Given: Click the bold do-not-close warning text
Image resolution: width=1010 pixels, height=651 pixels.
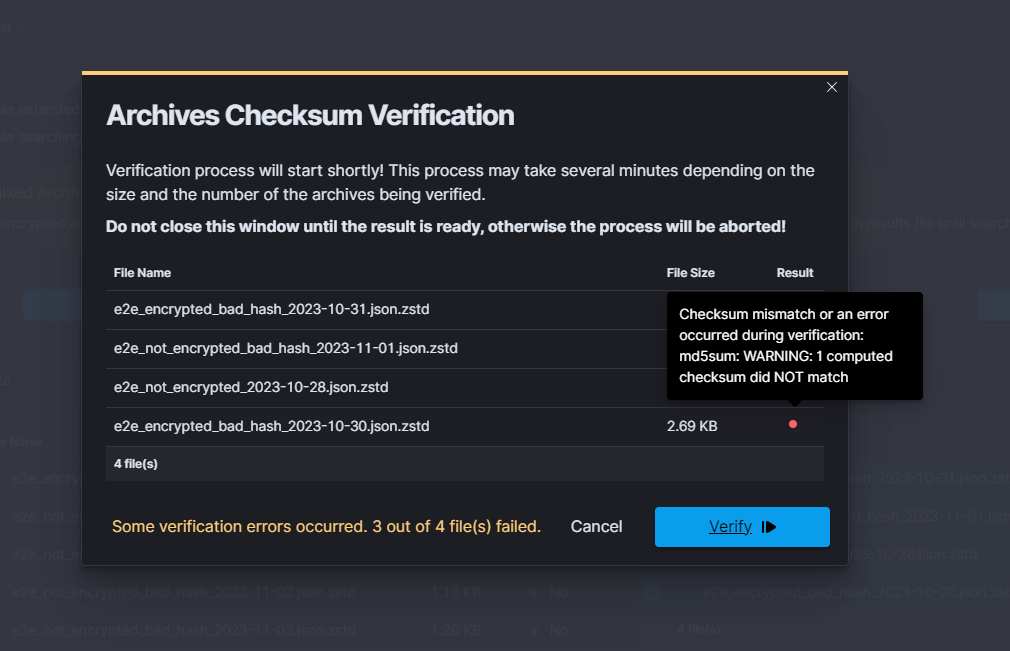Looking at the screenshot, I should point(446,227).
